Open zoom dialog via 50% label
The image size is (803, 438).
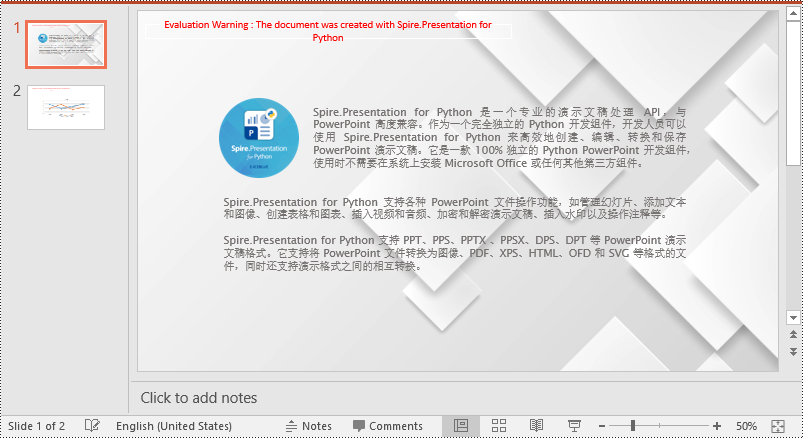pos(746,426)
